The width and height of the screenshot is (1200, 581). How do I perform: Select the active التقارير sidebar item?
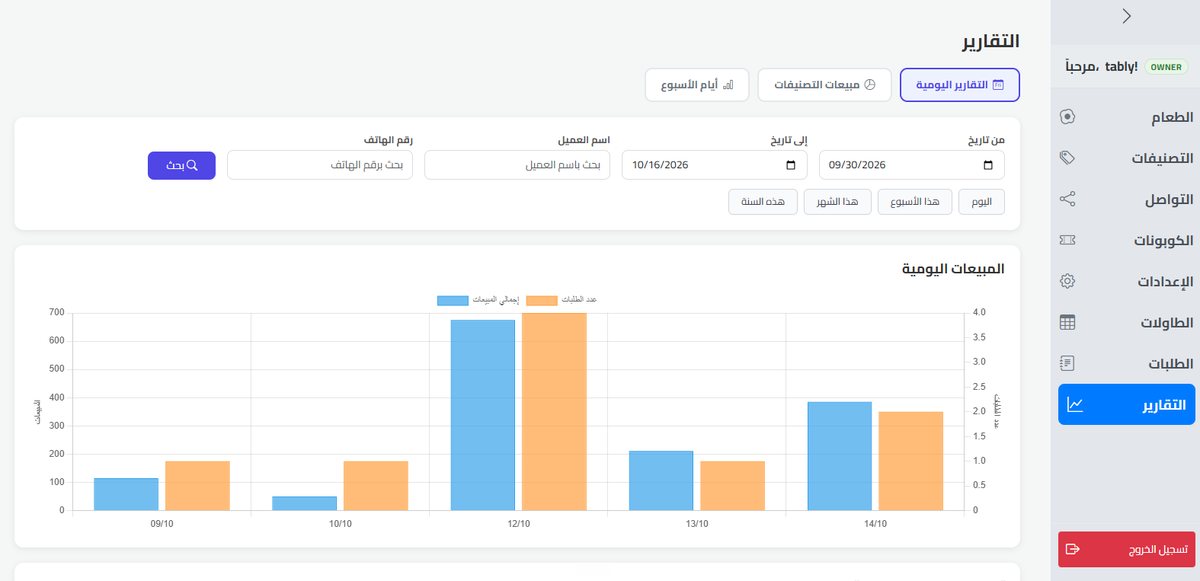point(1126,405)
